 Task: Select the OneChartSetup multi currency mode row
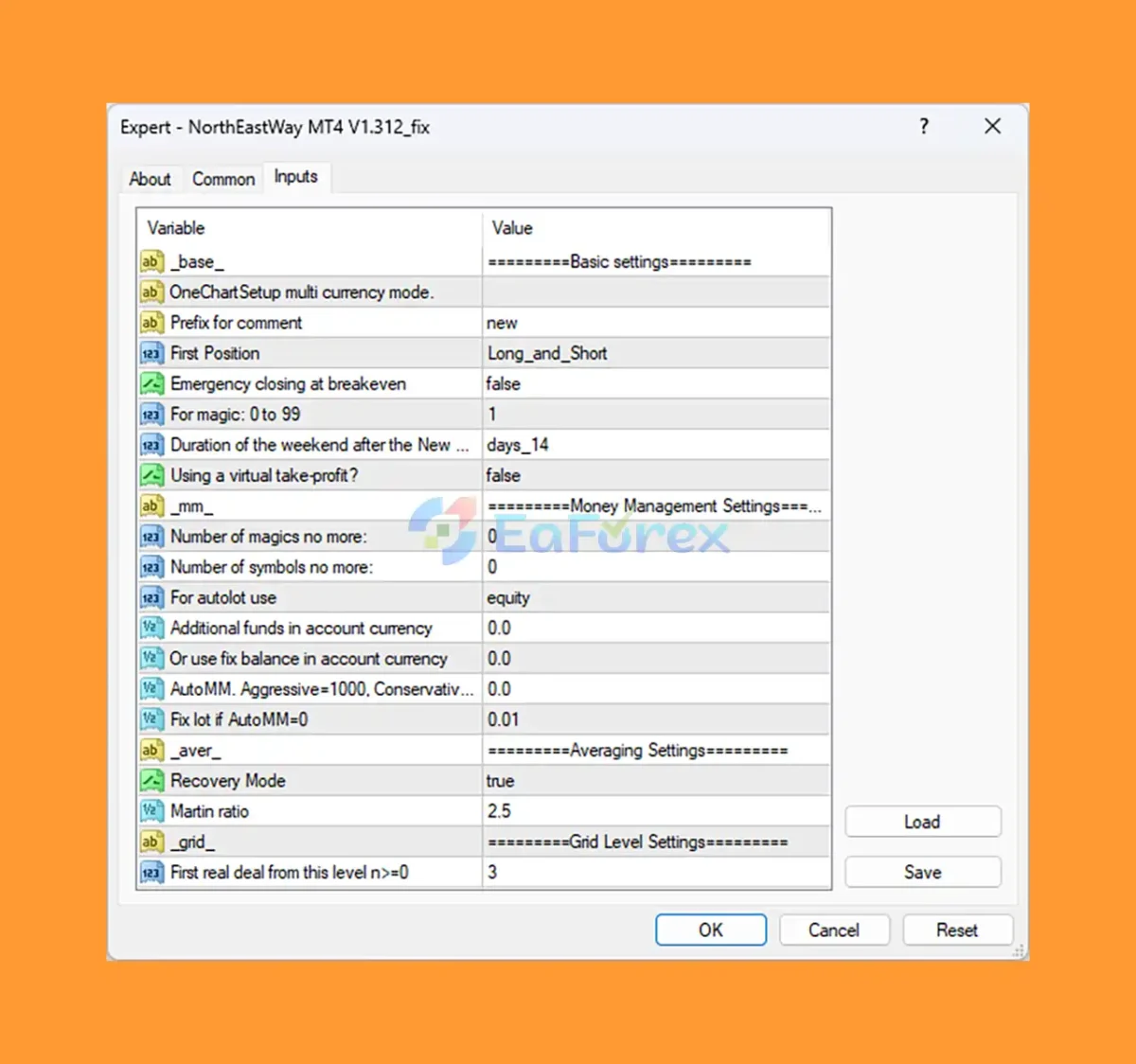[x=484, y=292]
